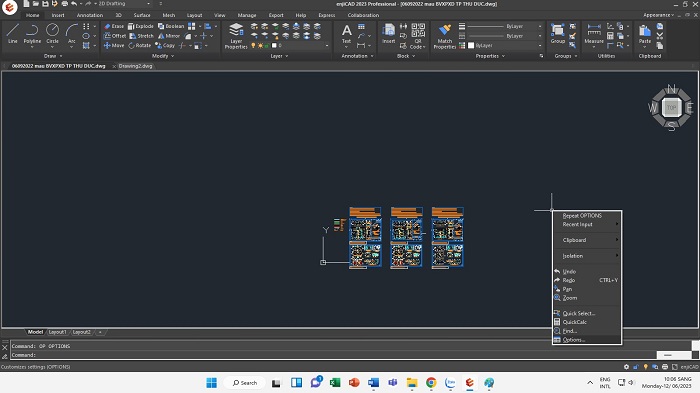
Task: Select Quick Select... in context menu
Action: click(587, 314)
